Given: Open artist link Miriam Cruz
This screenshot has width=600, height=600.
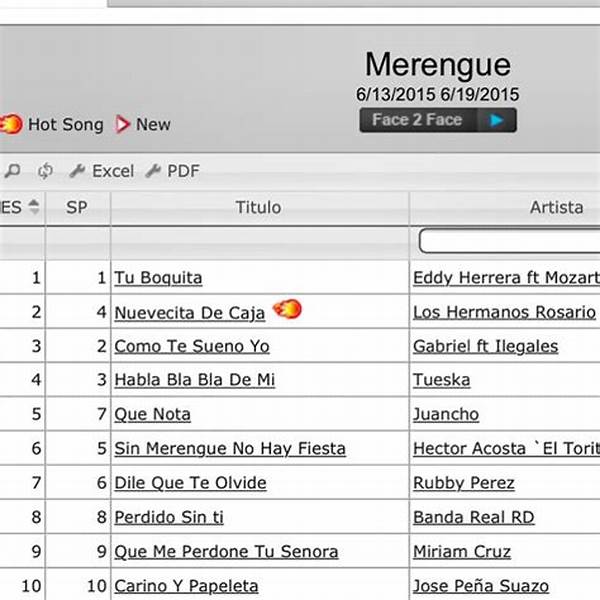Looking at the screenshot, I should click(x=462, y=551).
